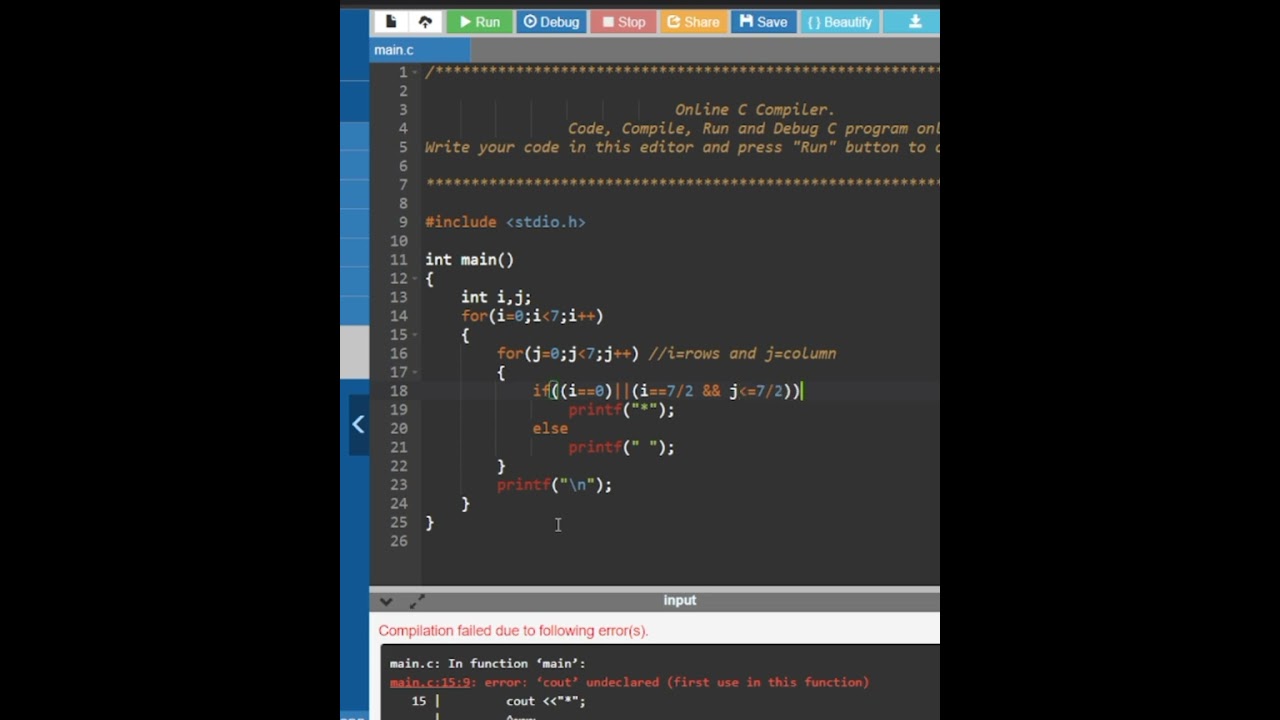The width and height of the screenshot is (1280, 720).
Task: Collapse the outer for loop fold at line 15
Action: click(417, 335)
